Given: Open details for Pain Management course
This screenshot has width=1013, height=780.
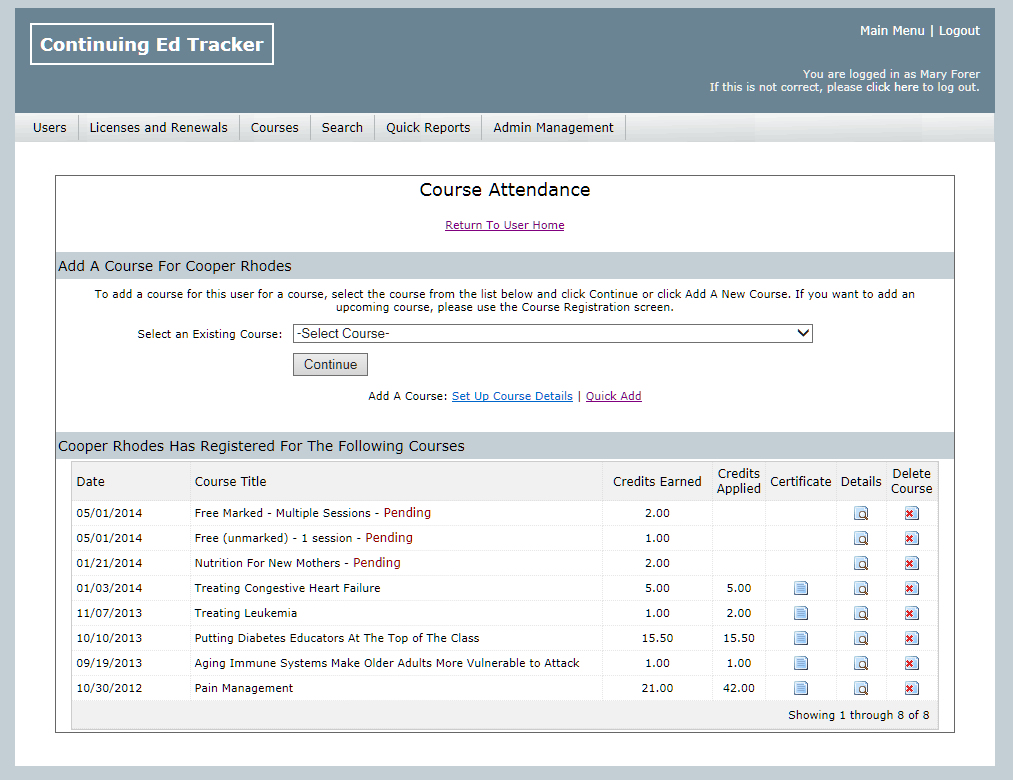Looking at the screenshot, I should tap(861, 688).
